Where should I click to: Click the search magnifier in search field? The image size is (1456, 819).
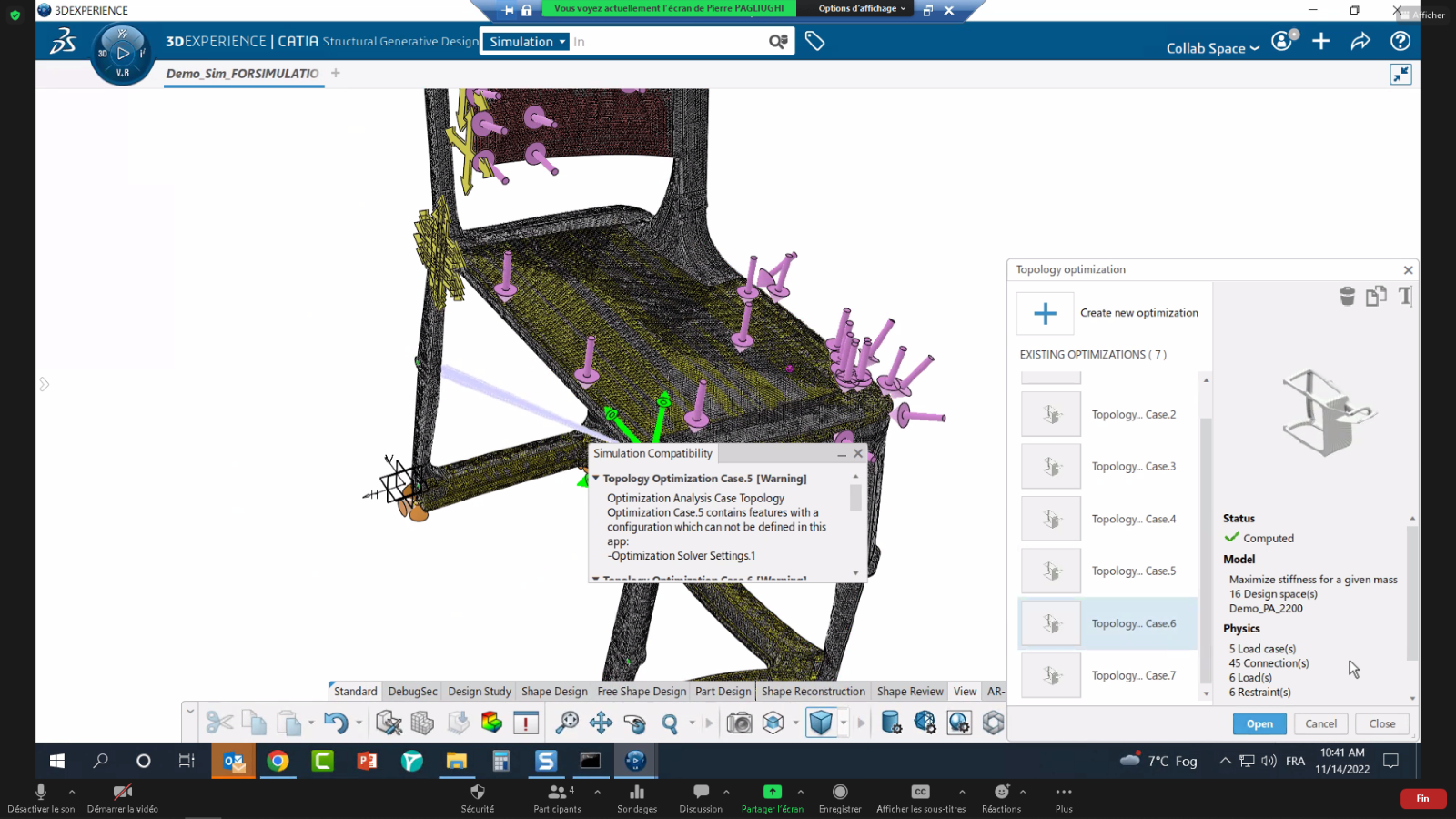(778, 42)
